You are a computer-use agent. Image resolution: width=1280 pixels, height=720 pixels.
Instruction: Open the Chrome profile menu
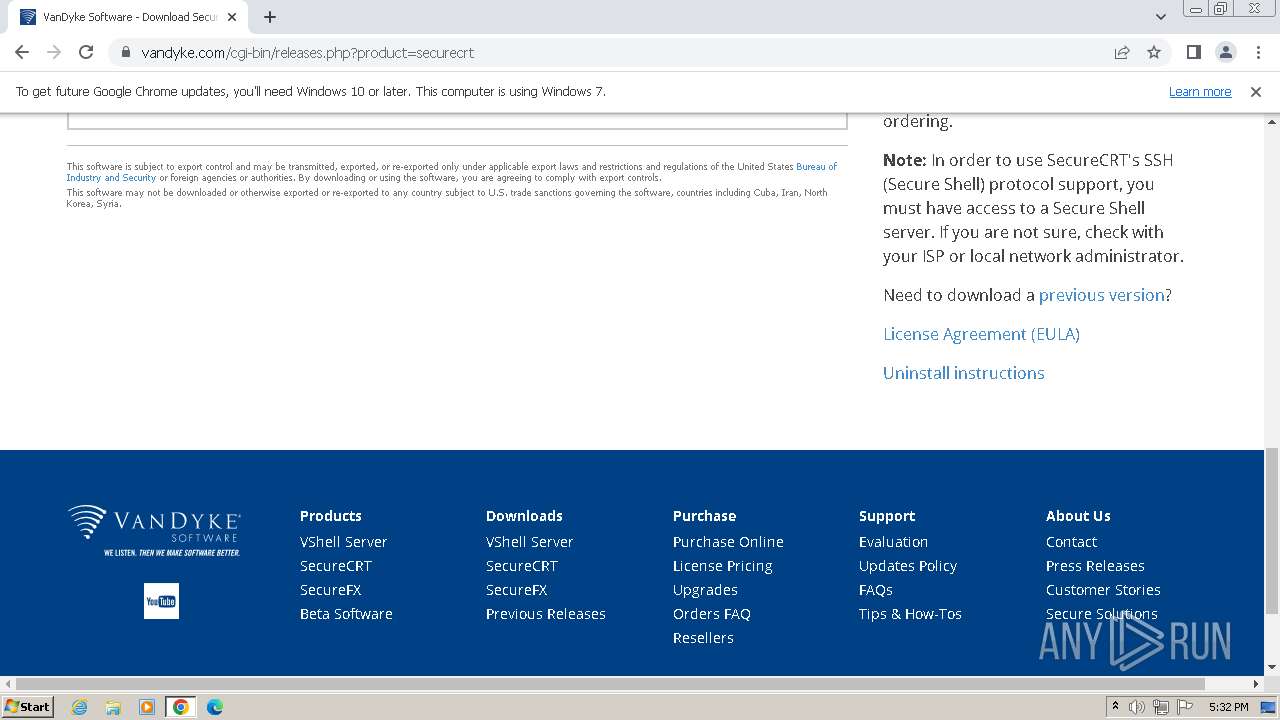click(x=1225, y=52)
